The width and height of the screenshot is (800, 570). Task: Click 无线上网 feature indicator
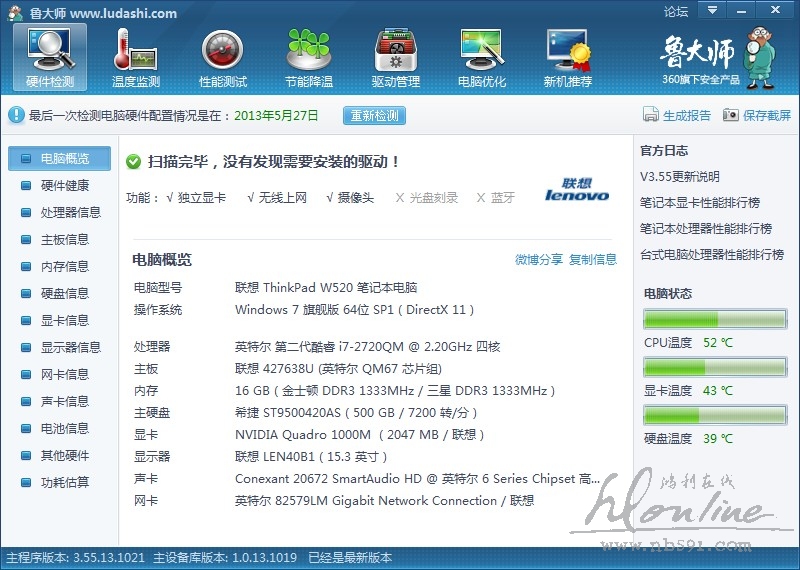tap(277, 198)
